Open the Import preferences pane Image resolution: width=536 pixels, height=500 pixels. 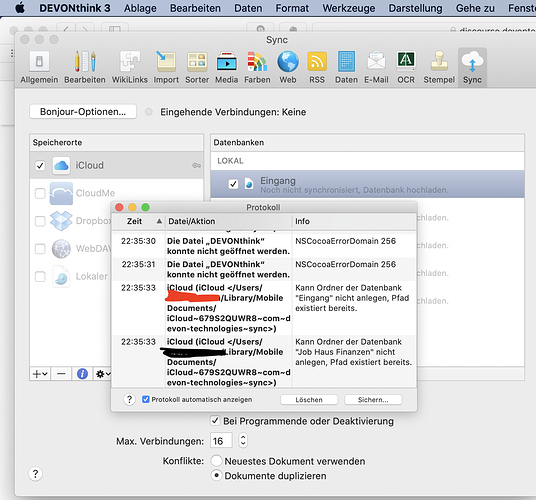click(x=166, y=68)
